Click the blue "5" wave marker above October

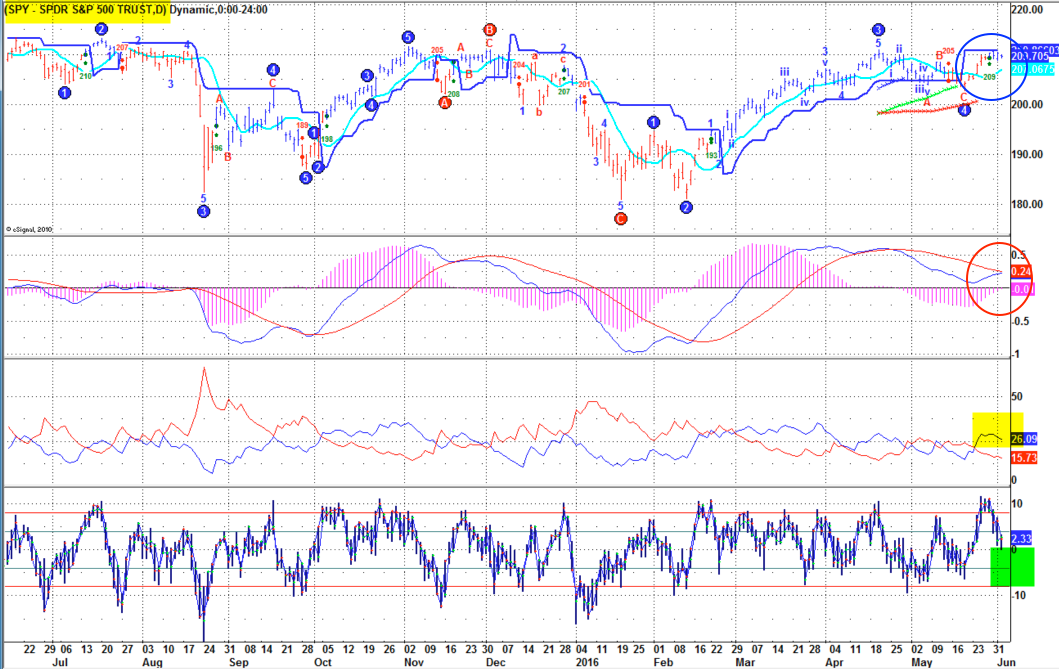407,36
